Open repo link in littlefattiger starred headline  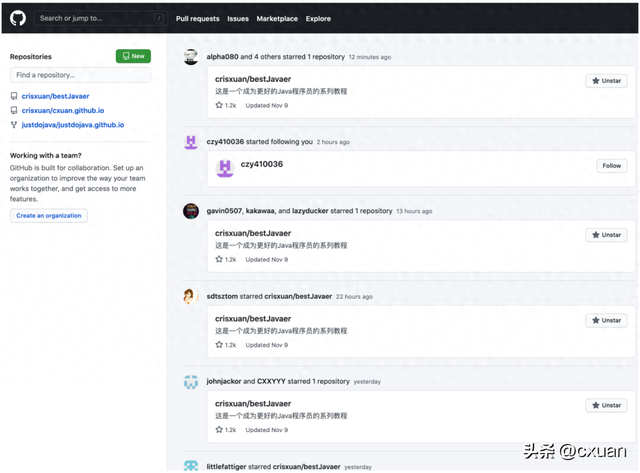(x=307, y=466)
